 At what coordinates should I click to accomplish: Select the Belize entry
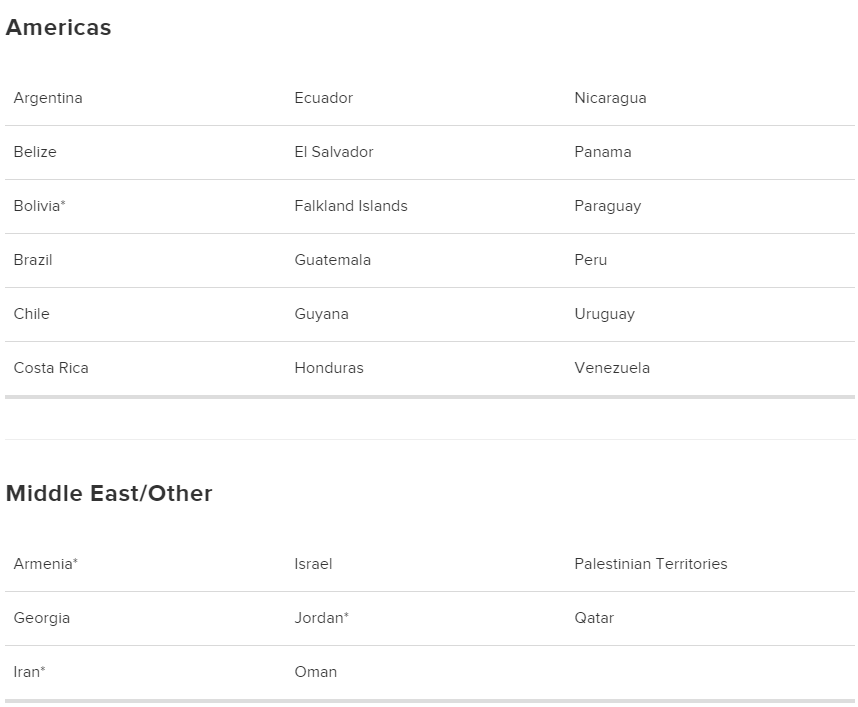(35, 152)
